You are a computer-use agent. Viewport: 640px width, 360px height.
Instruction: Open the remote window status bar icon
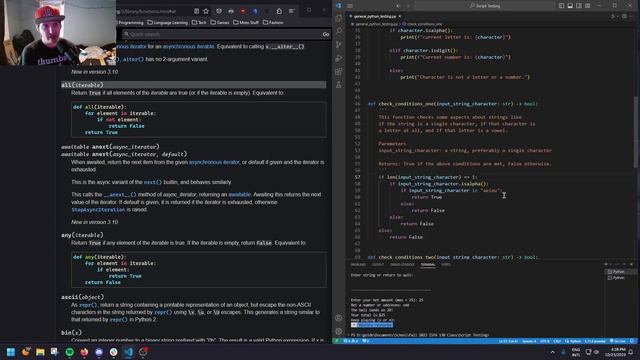pyautogui.click(x=337, y=341)
